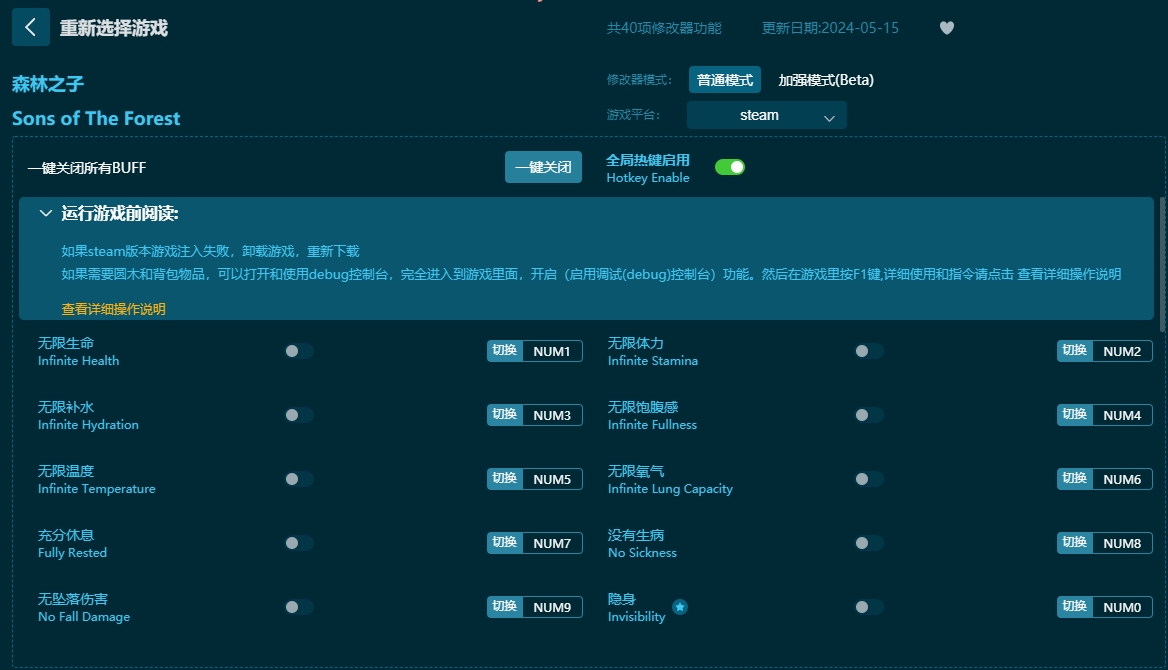The image size is (1168, 670).
Task: Click the 一键关闭 button
Action: 543,167
